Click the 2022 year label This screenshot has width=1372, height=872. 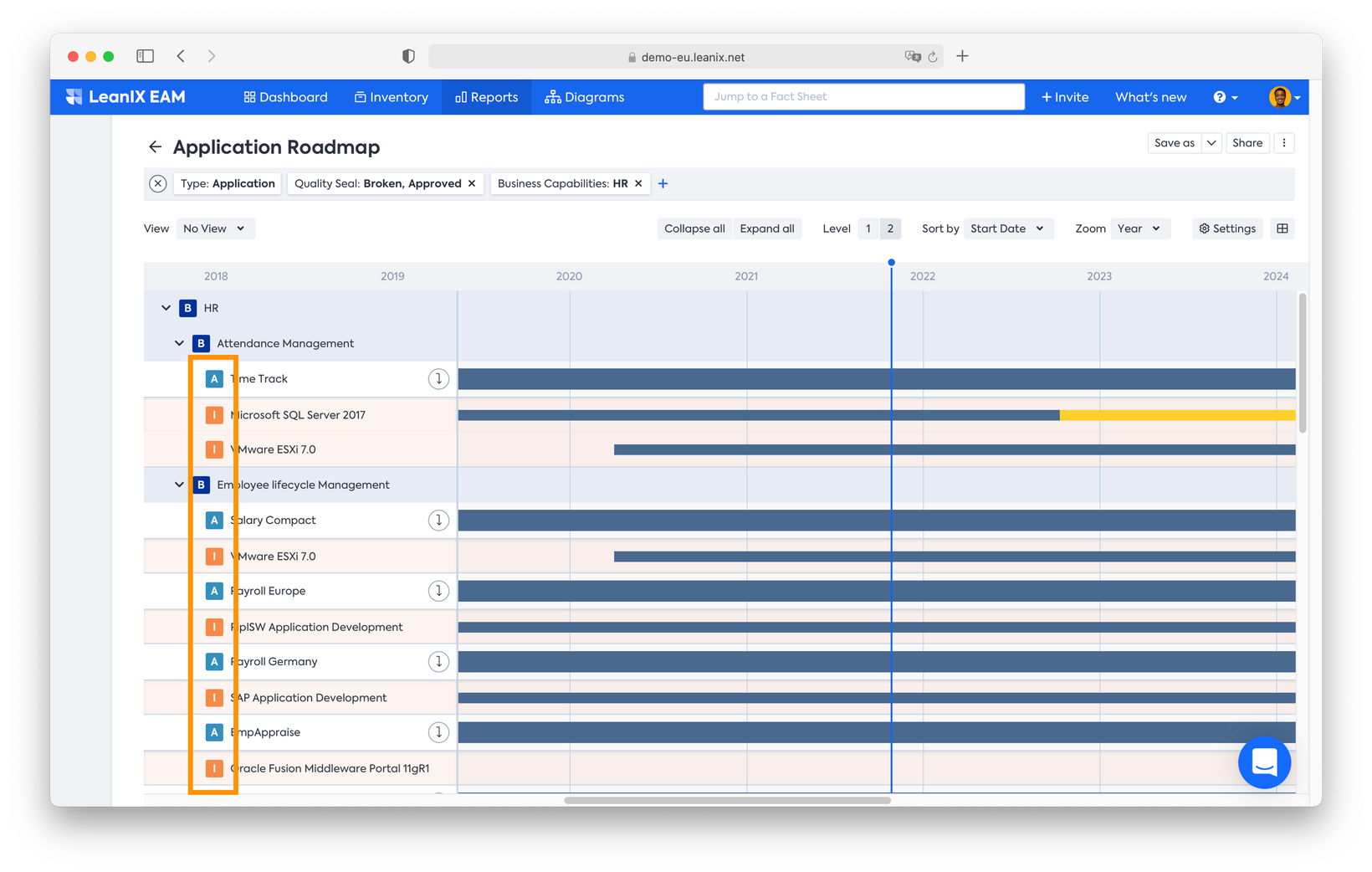tap(923, 276)
